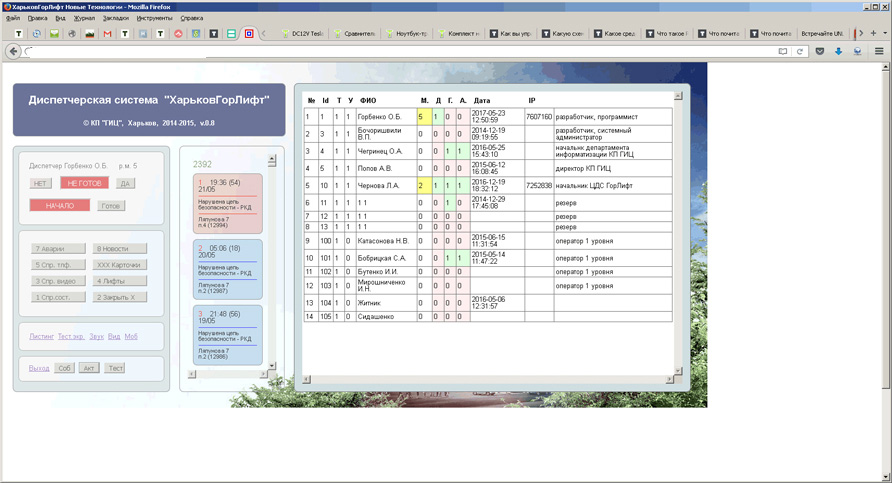
Task: Click the Firefox back navigation arrow
Action: (14, 51)
